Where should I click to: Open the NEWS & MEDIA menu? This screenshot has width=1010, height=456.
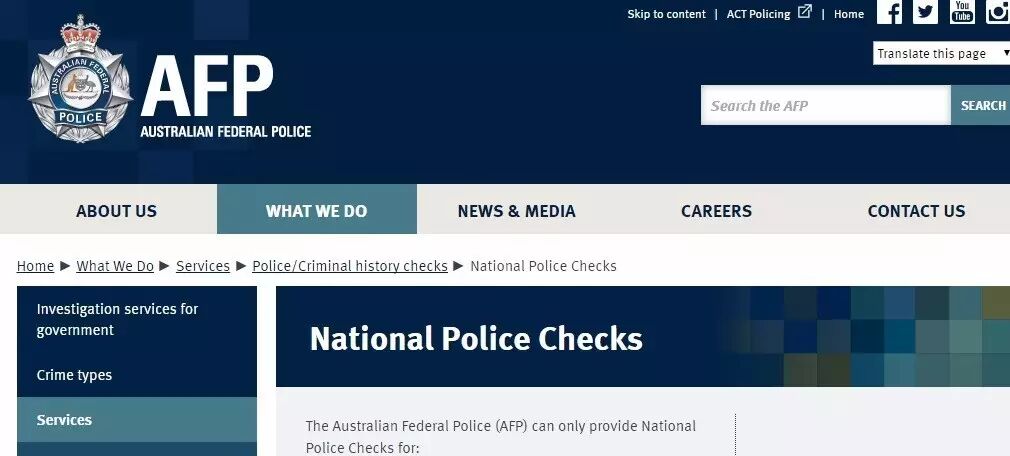pos(517,211)
